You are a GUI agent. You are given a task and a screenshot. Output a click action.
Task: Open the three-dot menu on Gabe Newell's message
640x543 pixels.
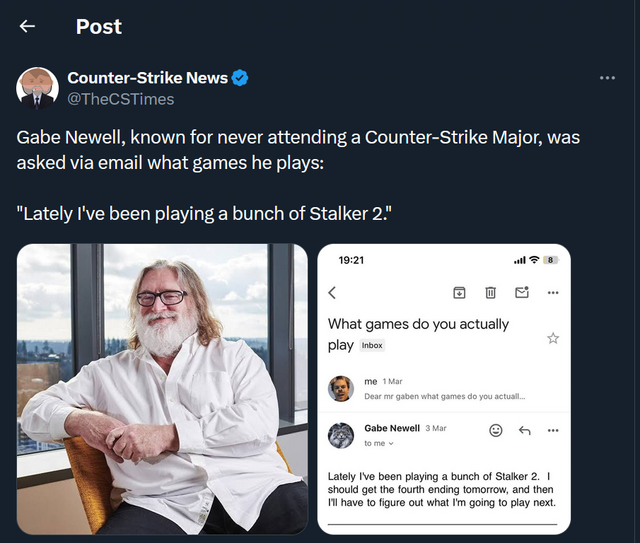coord(553,430)
